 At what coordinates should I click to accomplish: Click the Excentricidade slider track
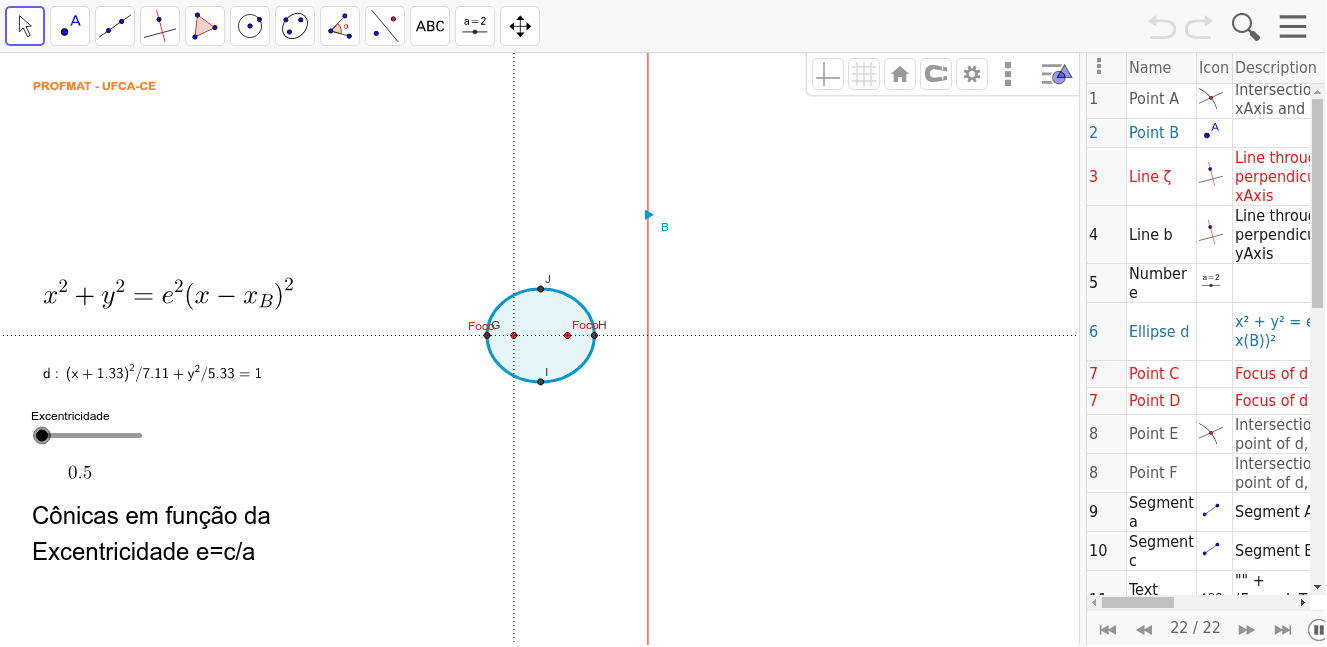(92, 435)
